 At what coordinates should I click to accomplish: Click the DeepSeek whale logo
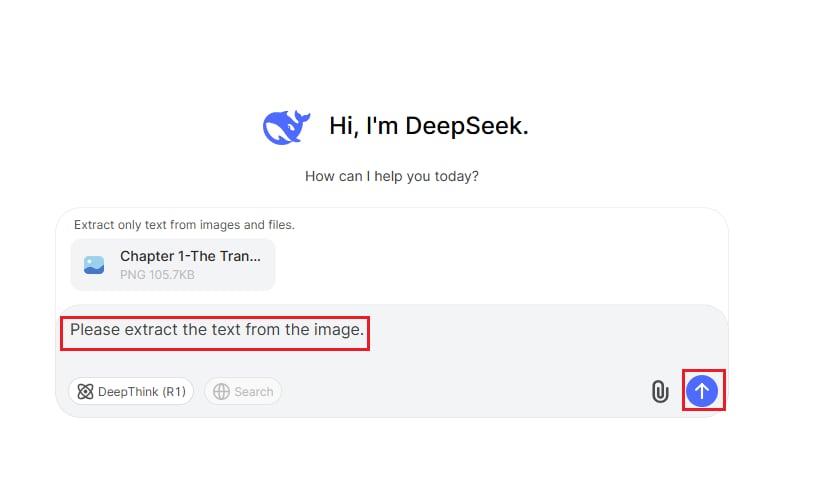coord(286,127)
